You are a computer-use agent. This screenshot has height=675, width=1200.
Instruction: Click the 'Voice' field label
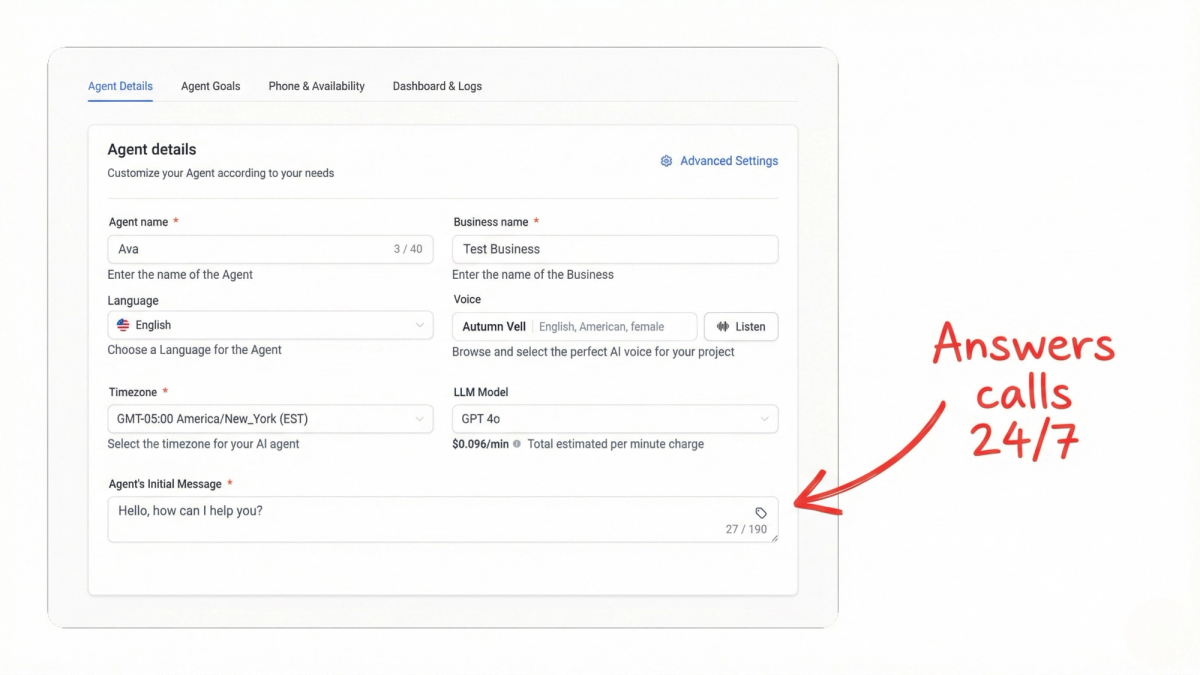pyautogui.click(x=467, y=300)
